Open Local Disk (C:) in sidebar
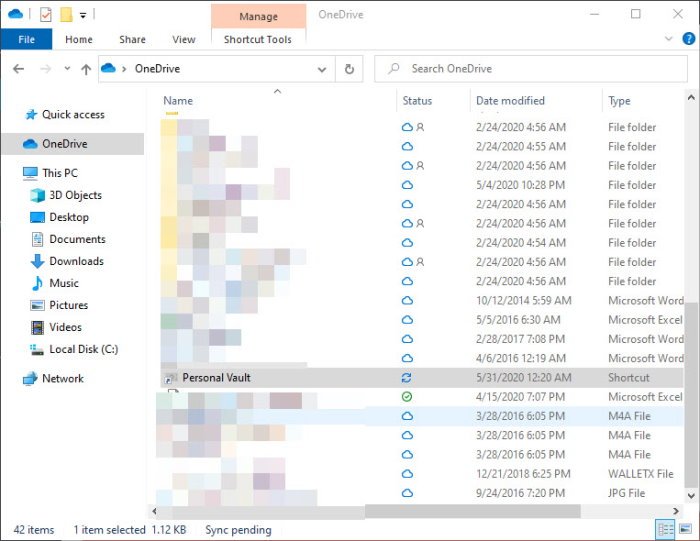 (83, 349)
